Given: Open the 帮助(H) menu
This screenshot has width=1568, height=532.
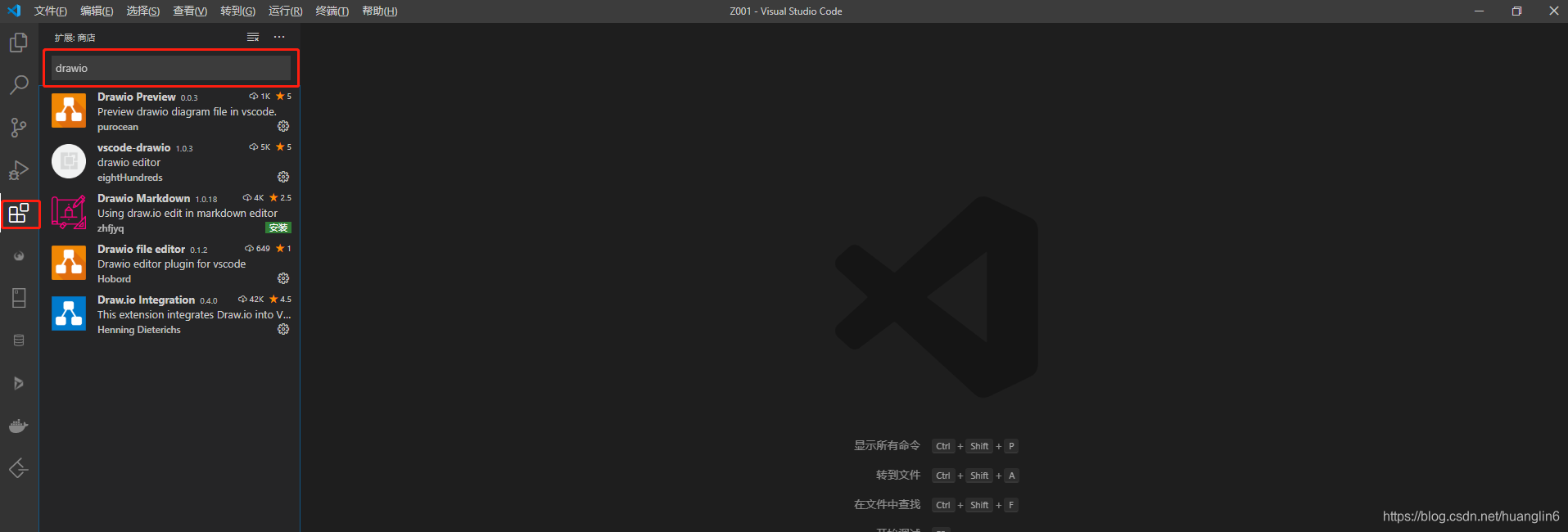Looking at the screenshot, I should (x=380, y=11).
